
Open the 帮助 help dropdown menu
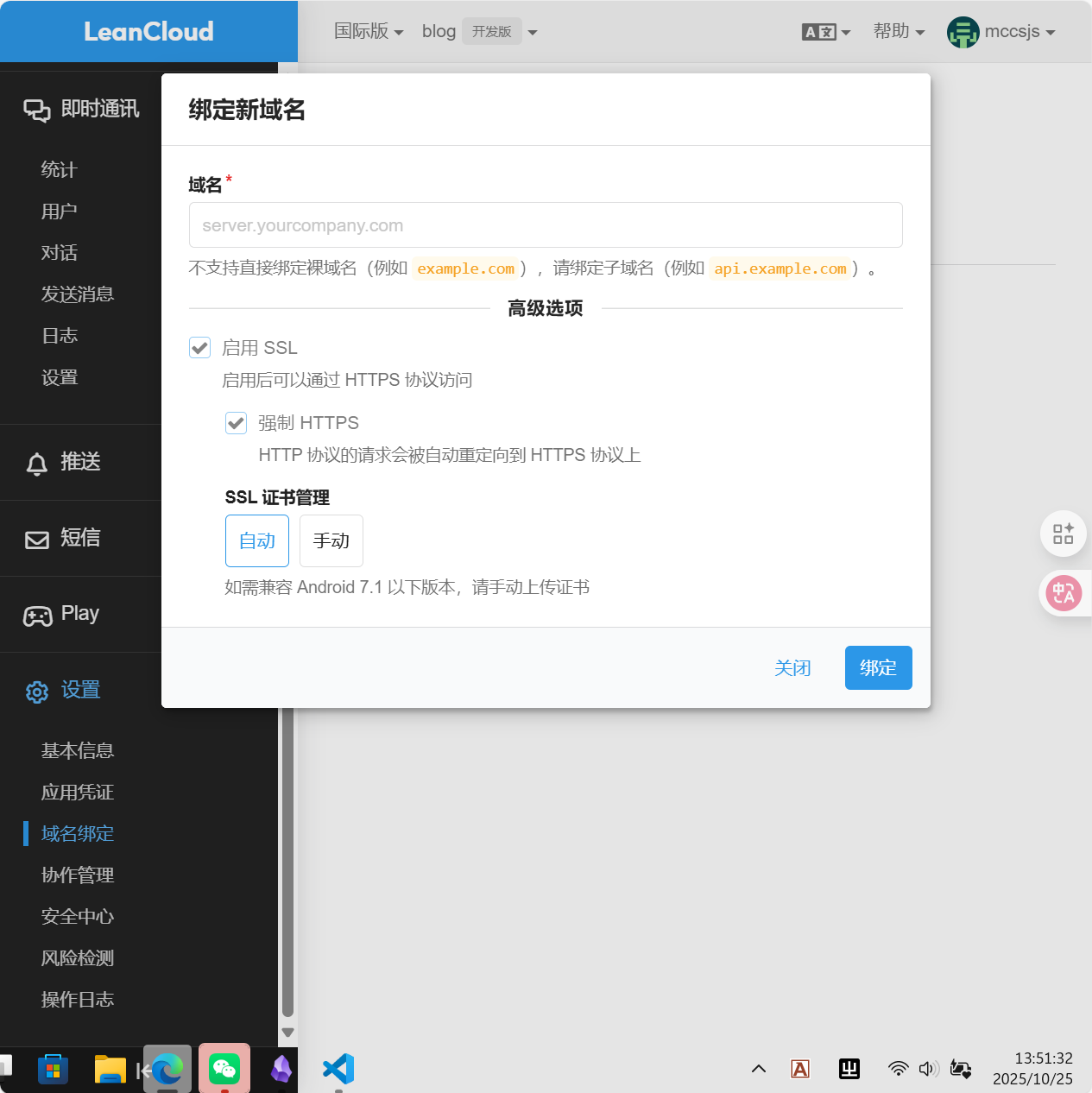coord(899,32)
